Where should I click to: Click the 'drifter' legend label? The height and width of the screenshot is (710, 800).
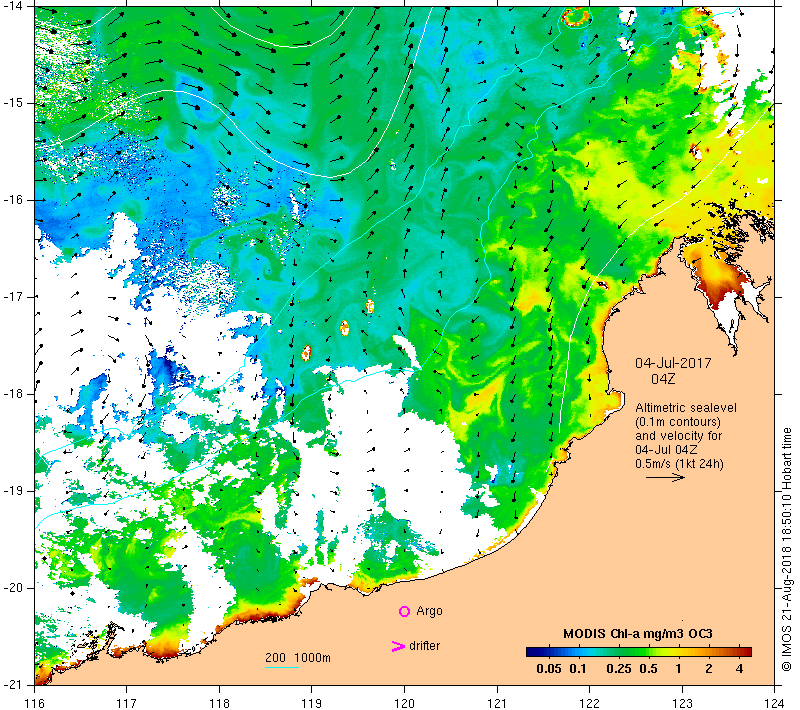coord(424,646)
